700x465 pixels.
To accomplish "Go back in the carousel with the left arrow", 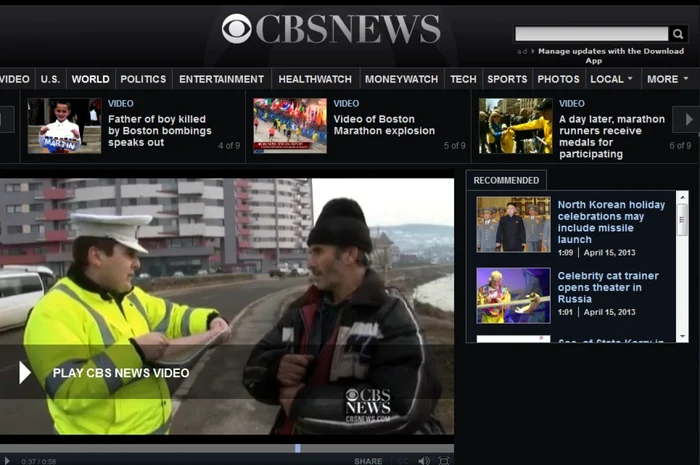I will click(x=6, y=119).
